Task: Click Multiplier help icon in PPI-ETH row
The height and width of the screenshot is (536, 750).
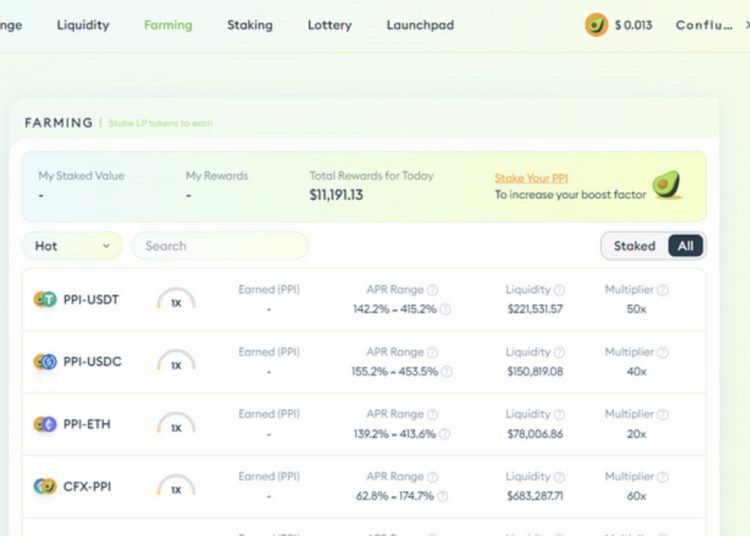Action: (663, 415)
